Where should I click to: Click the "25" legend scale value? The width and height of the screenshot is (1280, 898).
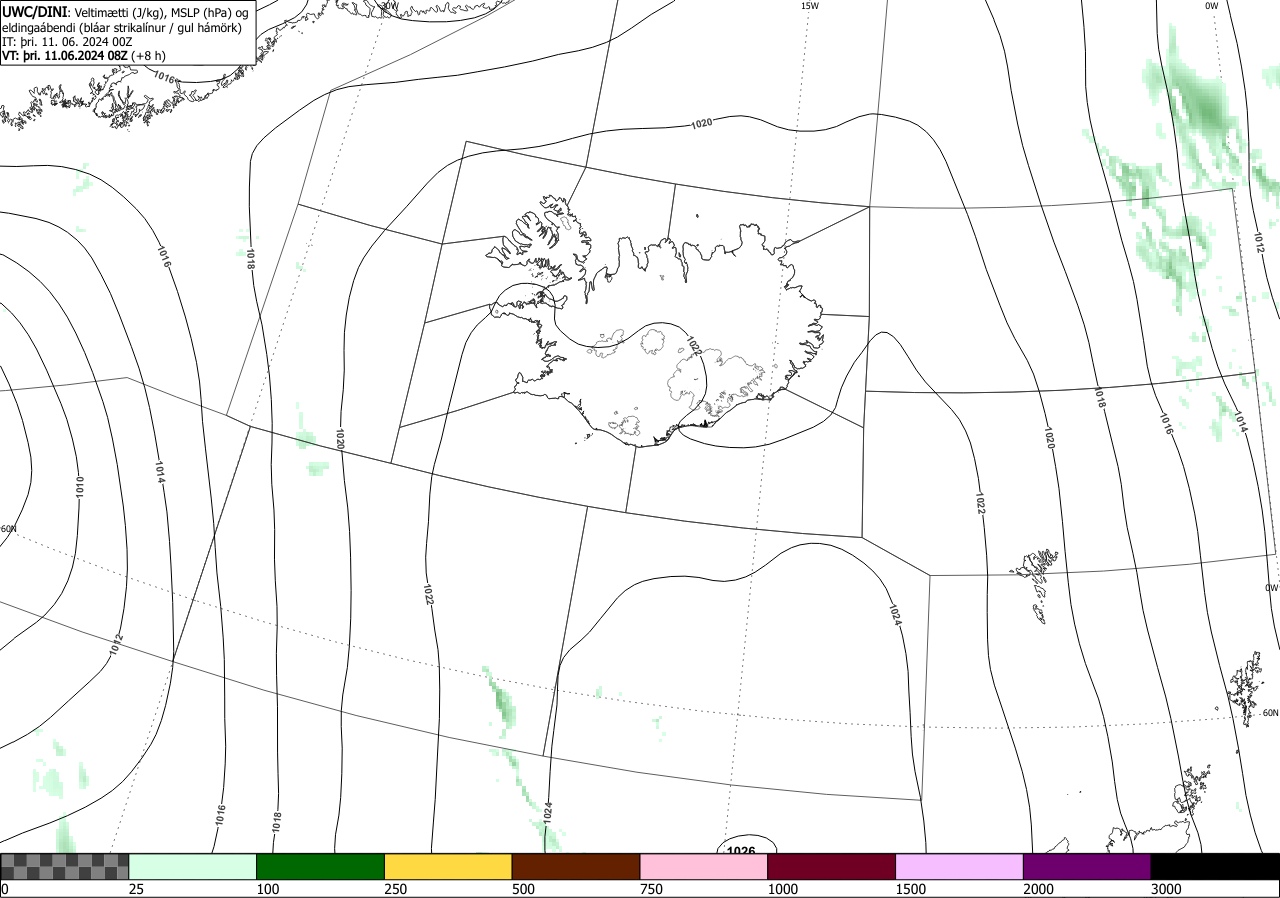coord(136,889)
